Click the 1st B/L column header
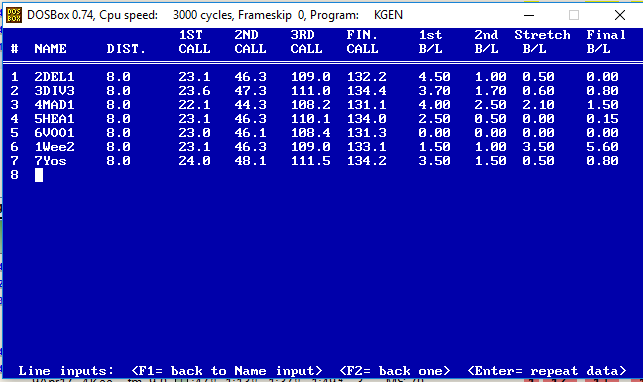This screenshot has height=382, width=643. point(431,42)
